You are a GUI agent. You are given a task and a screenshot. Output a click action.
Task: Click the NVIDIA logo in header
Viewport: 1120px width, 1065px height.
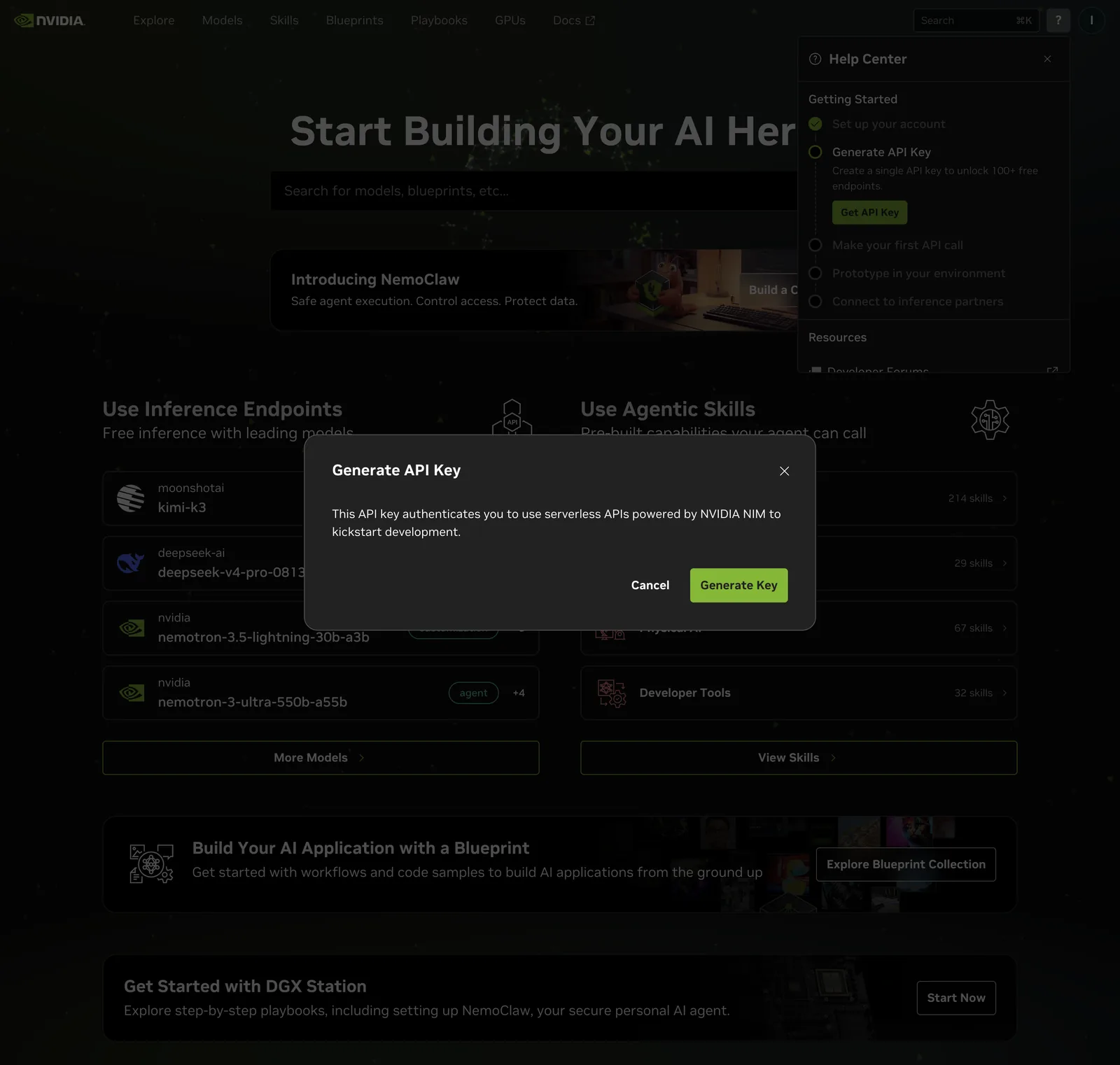click(50, 20)
